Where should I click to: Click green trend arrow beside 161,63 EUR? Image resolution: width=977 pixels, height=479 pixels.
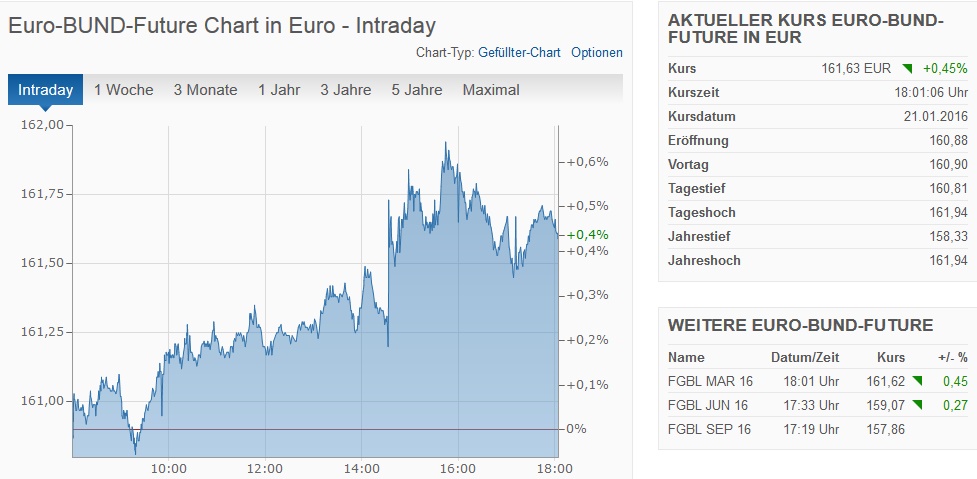[x=907, y=69]
